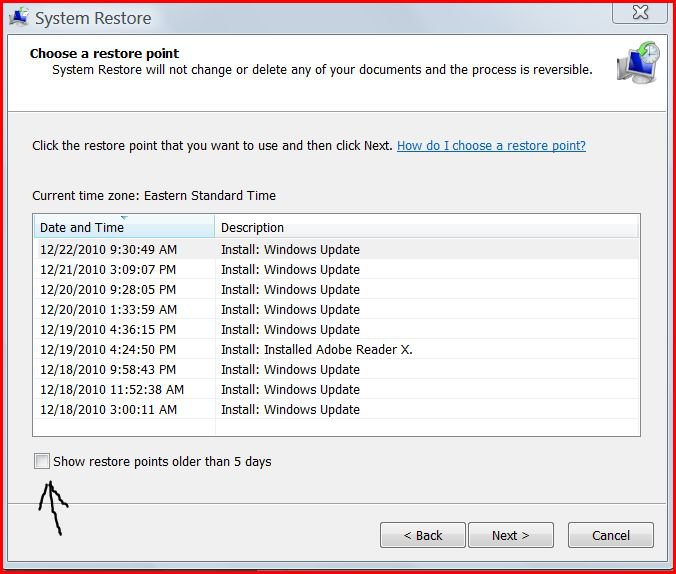This screenshot has height=574, width=676.
Task: Sort by Date and Time column header
Action: click(x=124, y=227)
